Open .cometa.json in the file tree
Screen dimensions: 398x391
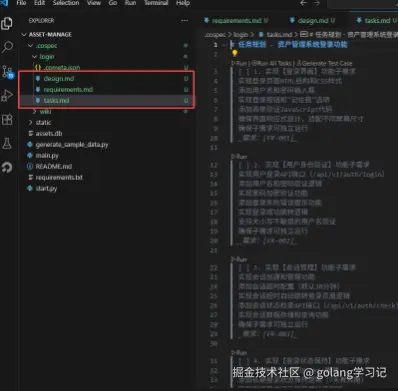pos(62,68)
